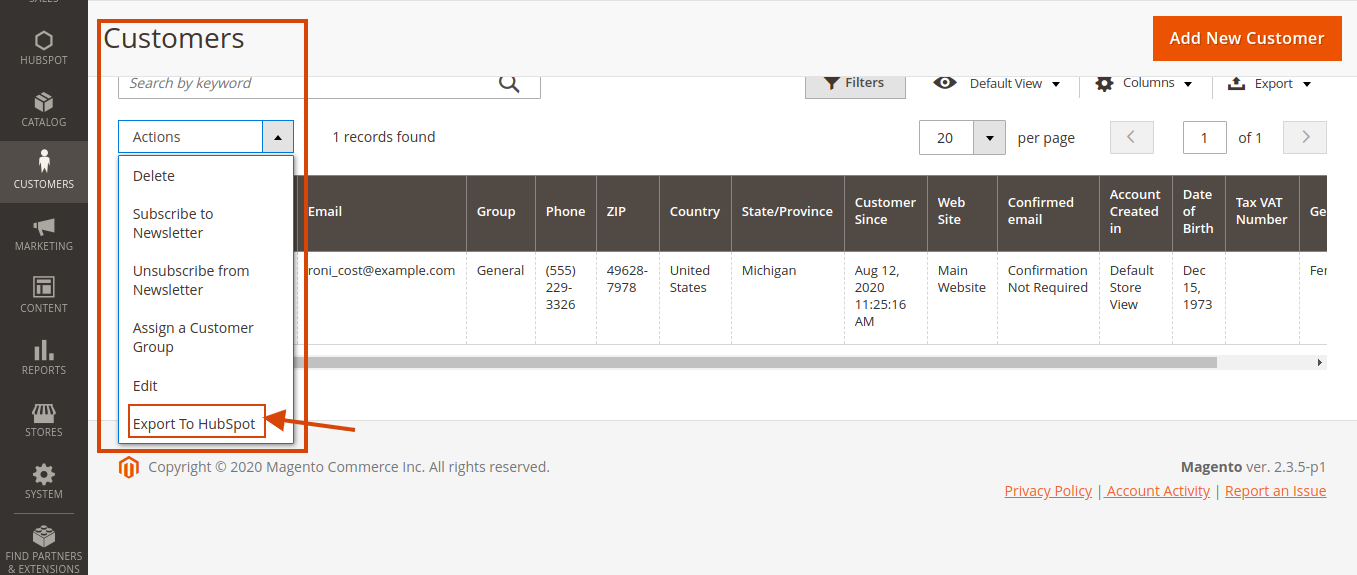Go to next page arrow
The width and height of the screenshot is (1357, 575).
[1305, 138]
